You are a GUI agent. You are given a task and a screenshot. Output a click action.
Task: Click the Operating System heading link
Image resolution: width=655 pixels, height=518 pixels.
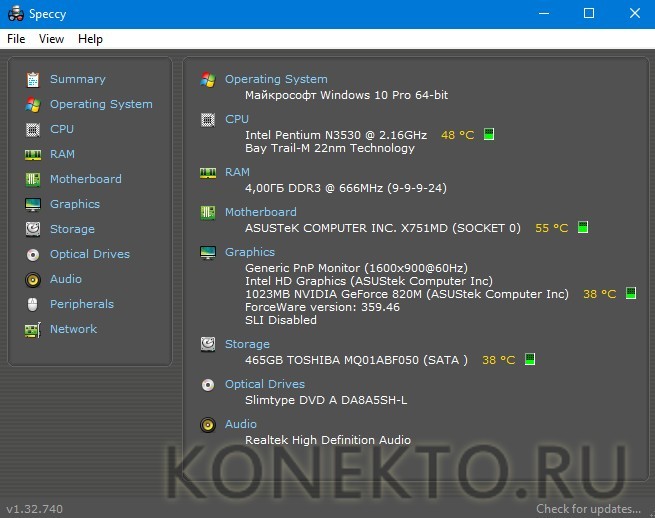pos(276,79)
